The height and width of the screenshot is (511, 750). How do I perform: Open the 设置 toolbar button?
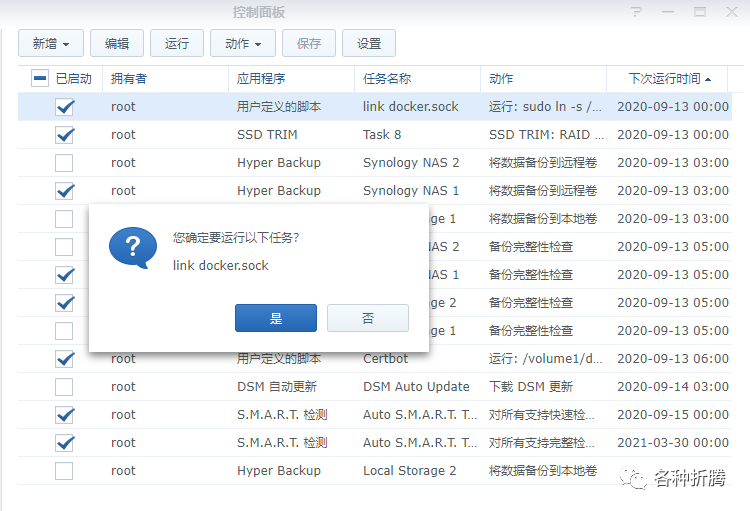click(x=369, y=44)
